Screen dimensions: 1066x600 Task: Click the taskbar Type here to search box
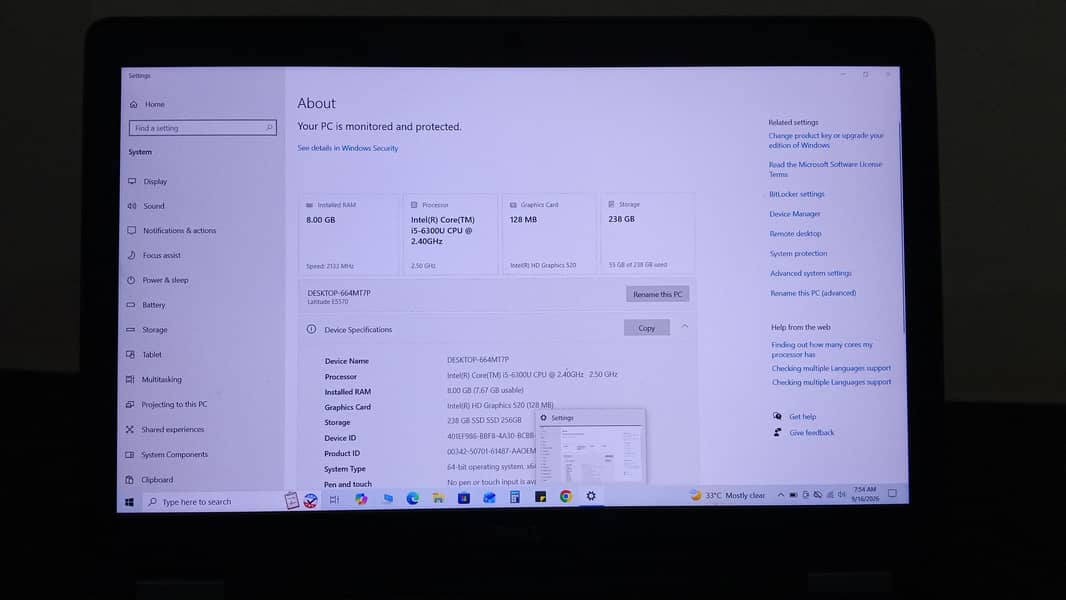pyautogui.click(x=211, y=501)
